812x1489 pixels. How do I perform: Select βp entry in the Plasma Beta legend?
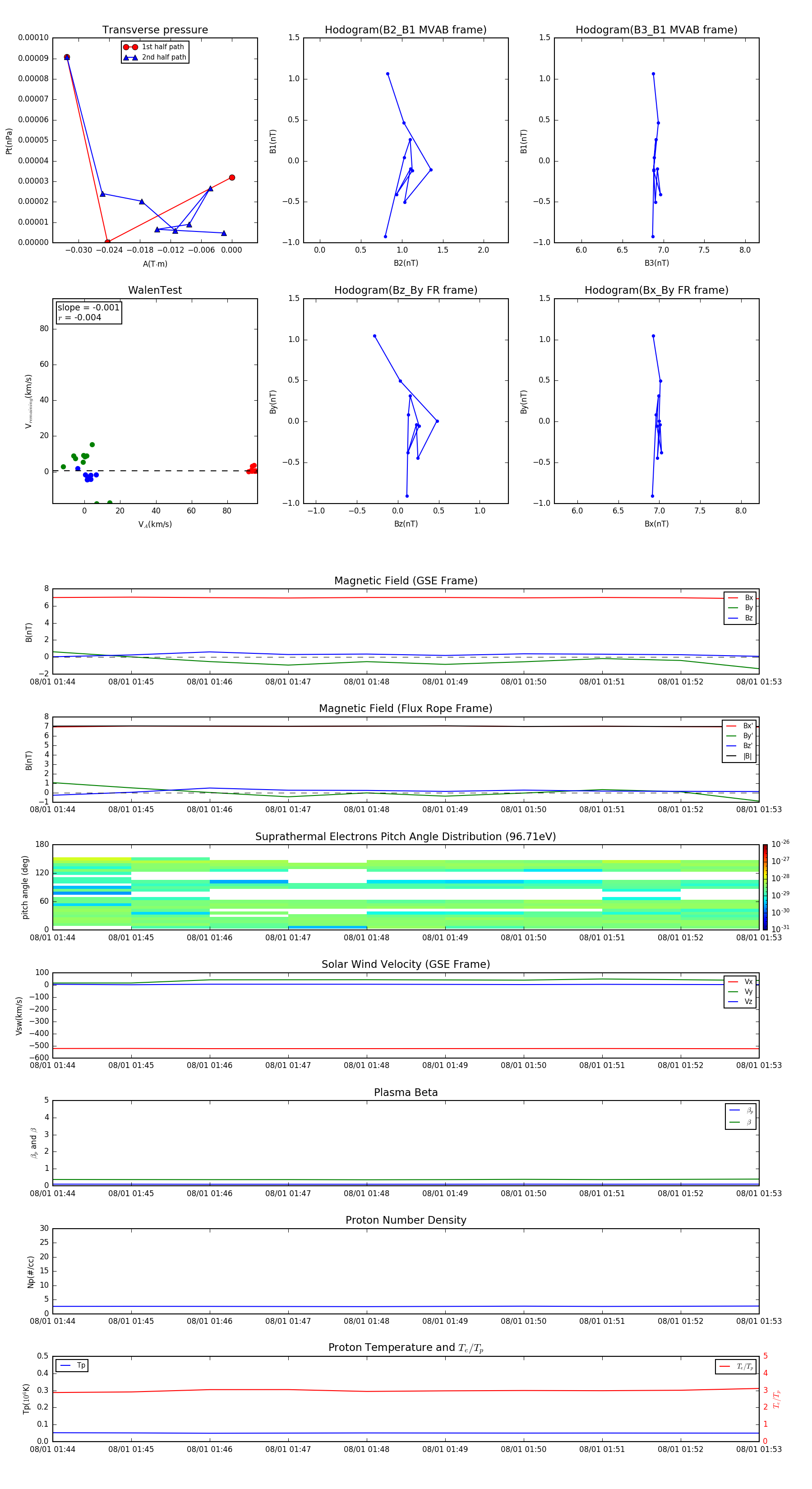click(x=741, y=1110)
